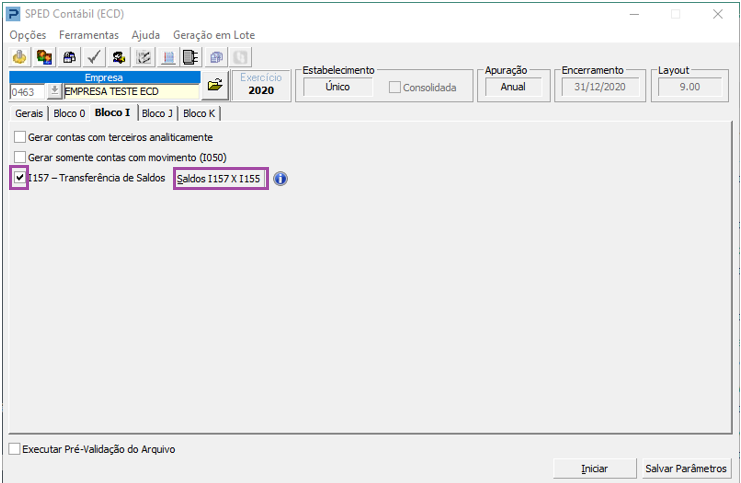Click the first toolbar icon with the stamp
Screen dimensions: 741x483
(21, 57)
